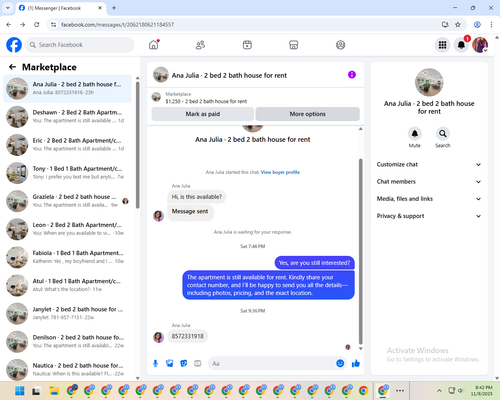Open the Menu grid icon
The height and width of the screenshot is (400, 500).
[x=442, y=45]
